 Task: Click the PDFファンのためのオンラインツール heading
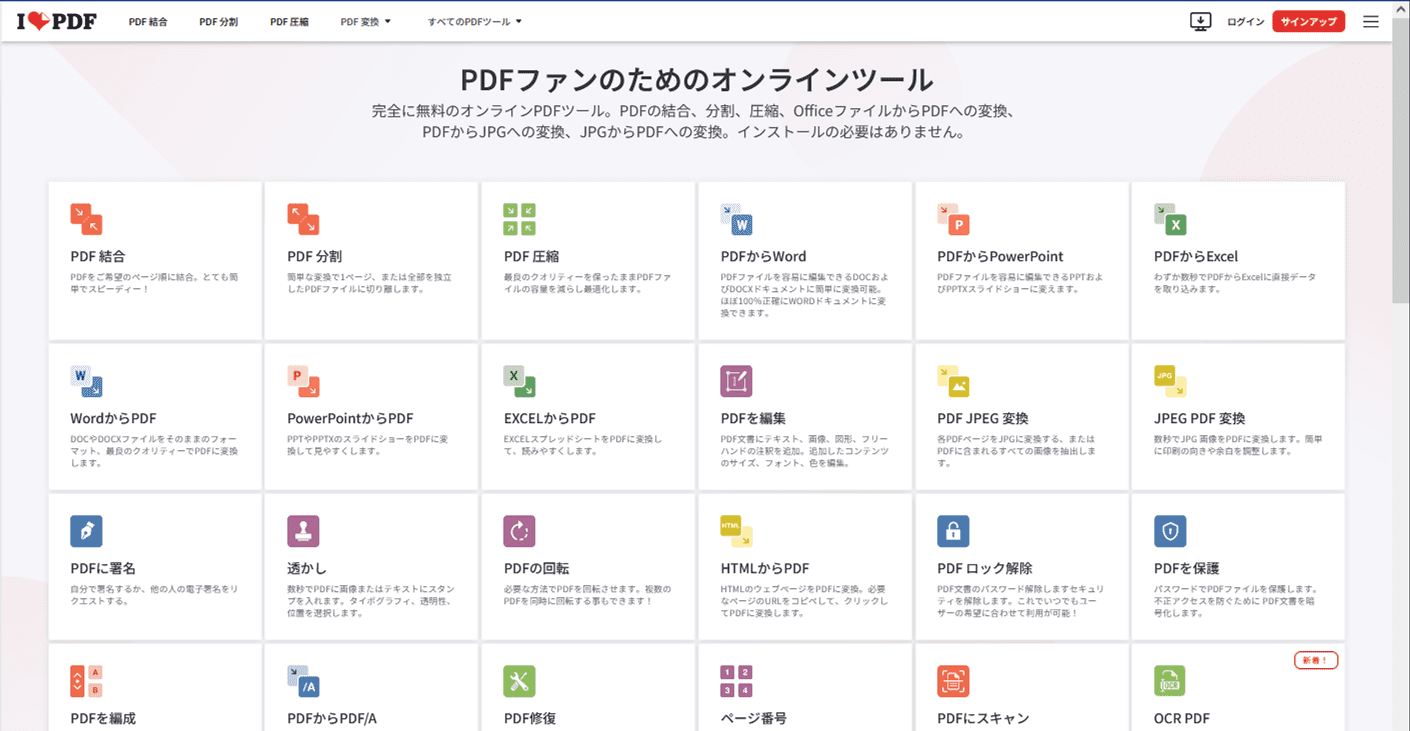pos(697,80)
